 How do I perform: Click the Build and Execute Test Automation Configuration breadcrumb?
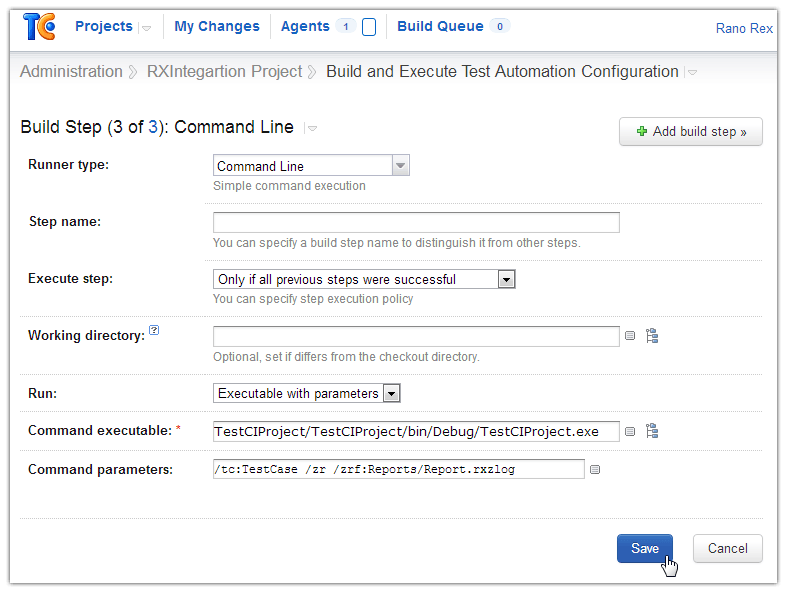pyautogui.click(x=502, y=71)
